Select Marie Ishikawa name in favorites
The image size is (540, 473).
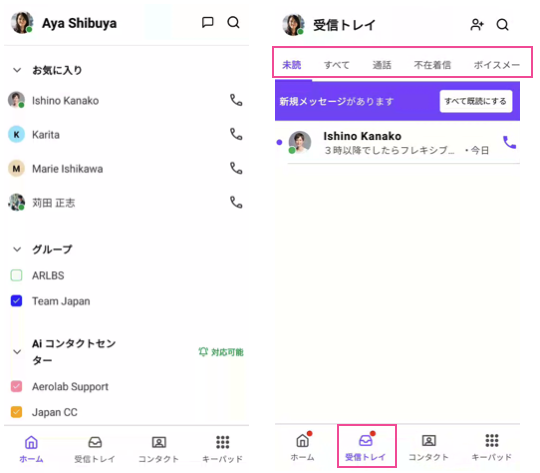(x=68, y=168)
